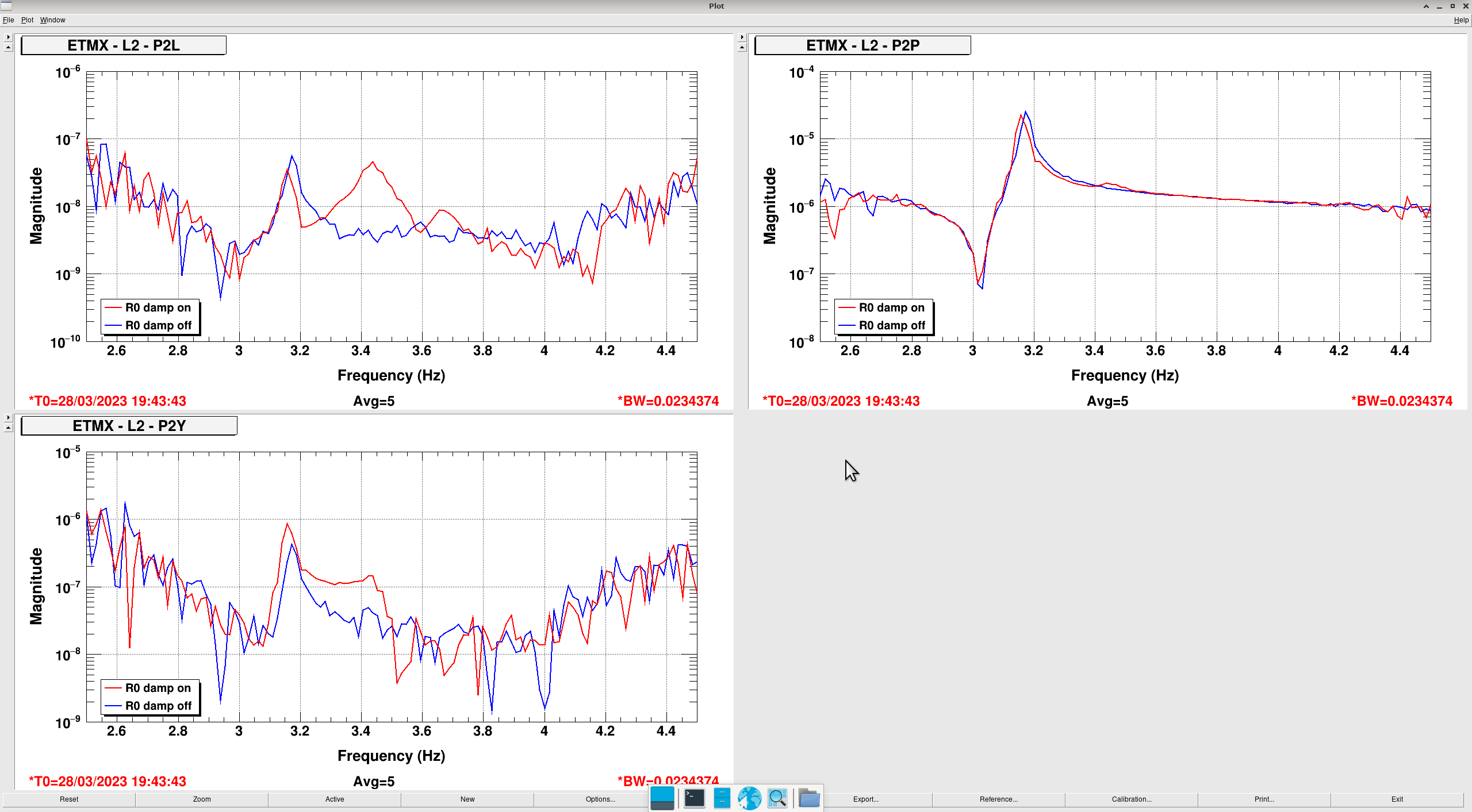Open the Plot menu
Screen dimensions: 1472x812
pyautogui.click(x=27, y=20)
